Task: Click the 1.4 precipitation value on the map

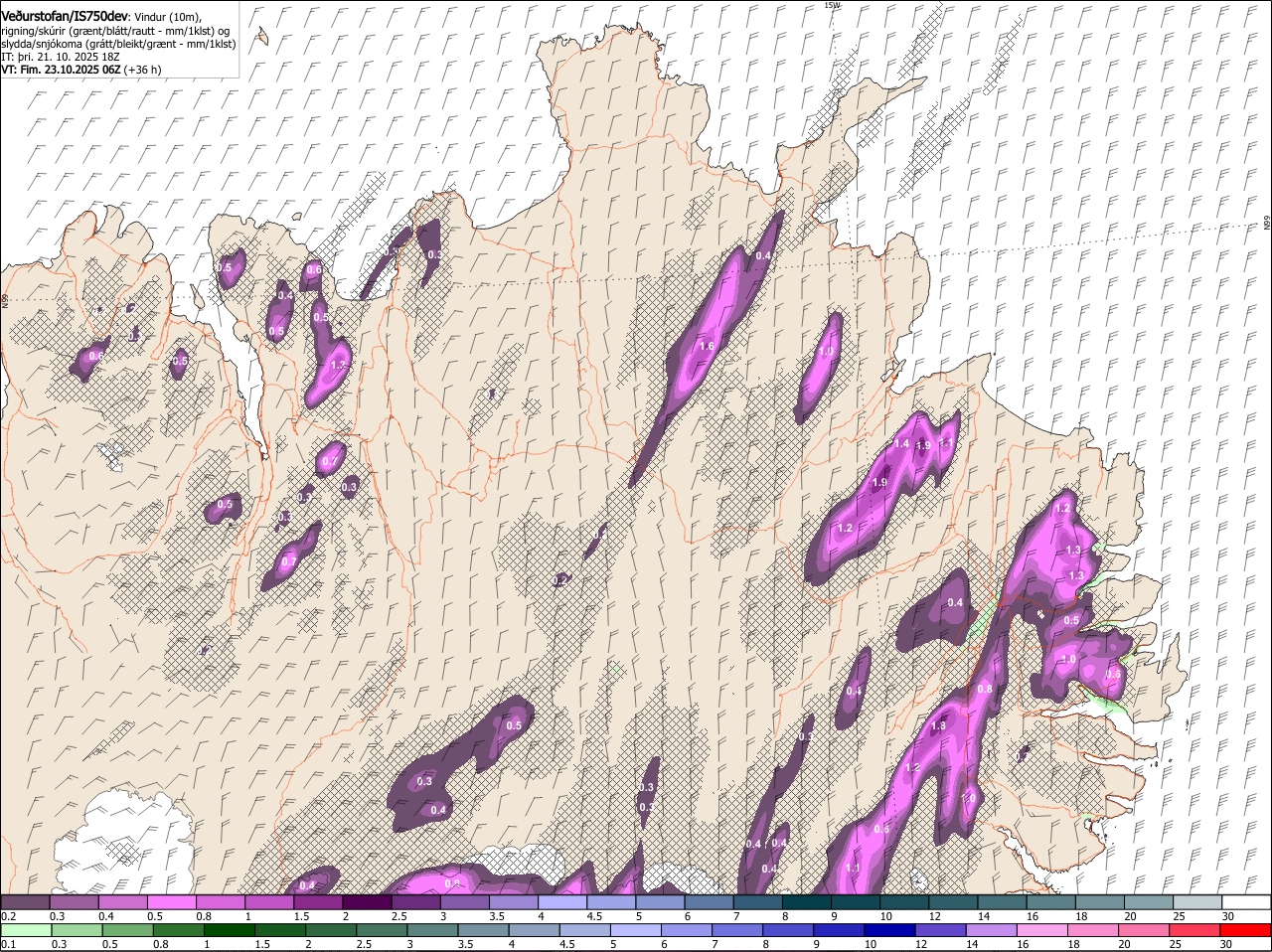Action: [902, 443]
